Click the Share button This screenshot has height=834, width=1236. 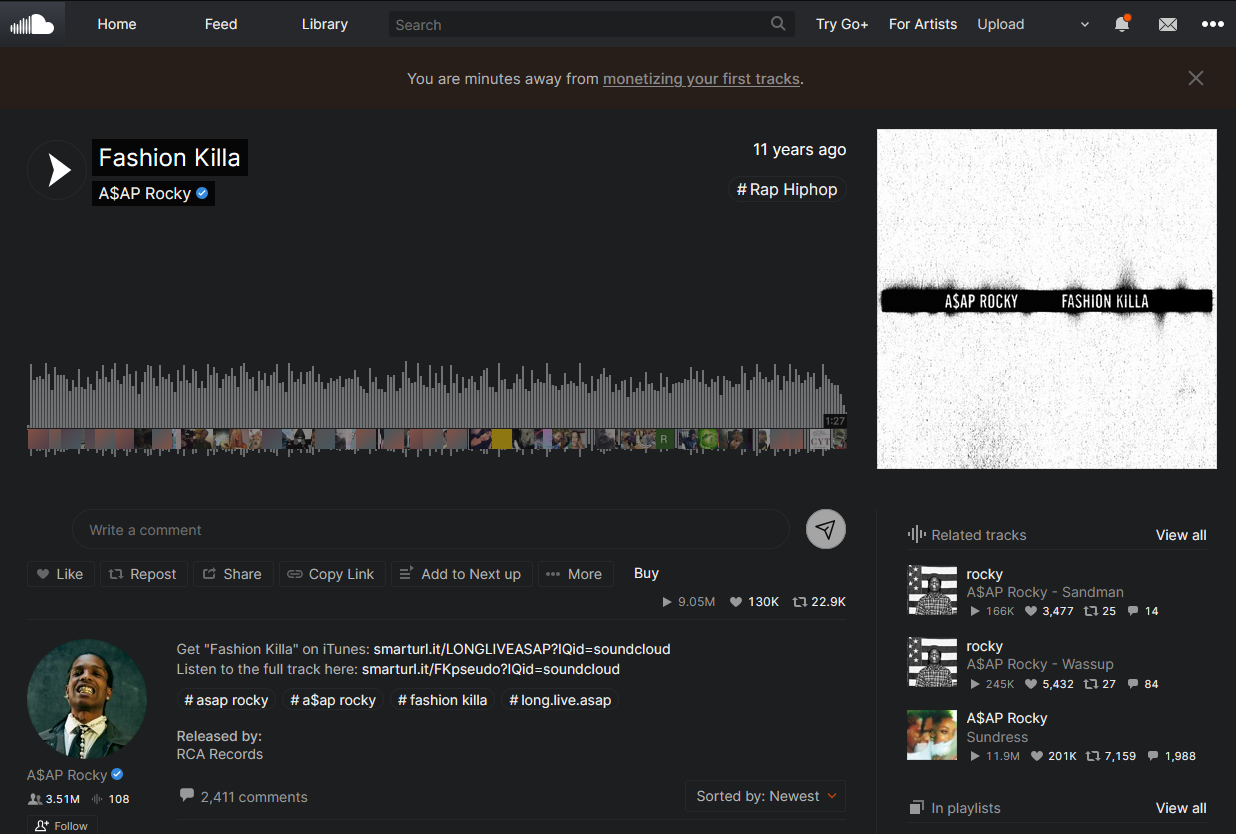pos(232,574)
